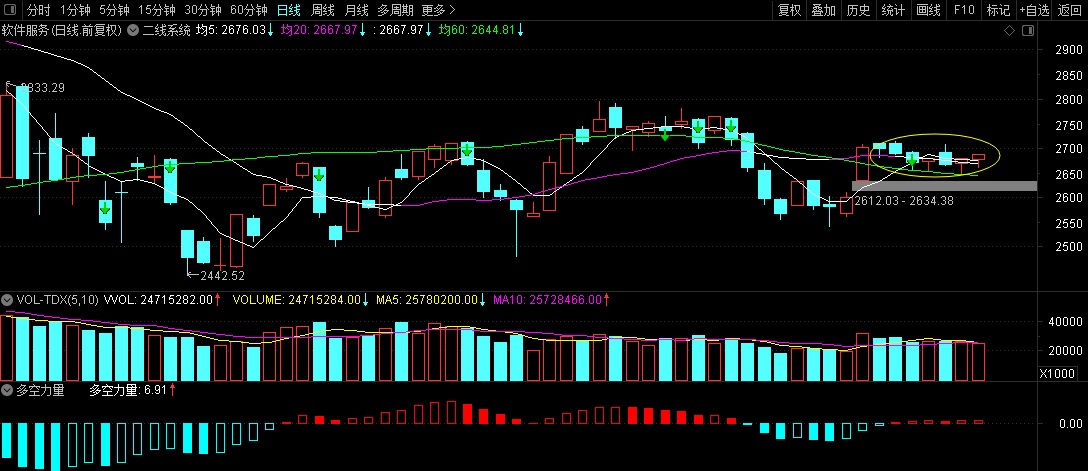Switch to the 分时 intraday view

[38, 10]
